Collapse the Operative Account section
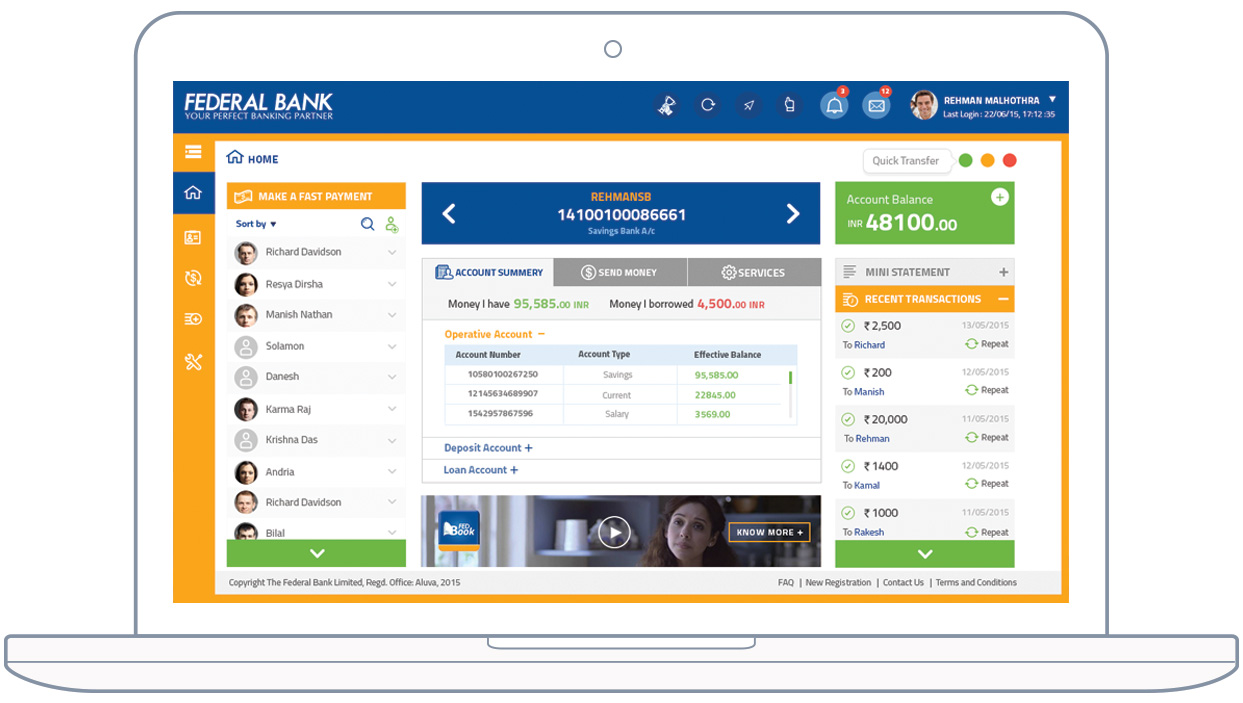1243x703 pixels. point(541,334)
